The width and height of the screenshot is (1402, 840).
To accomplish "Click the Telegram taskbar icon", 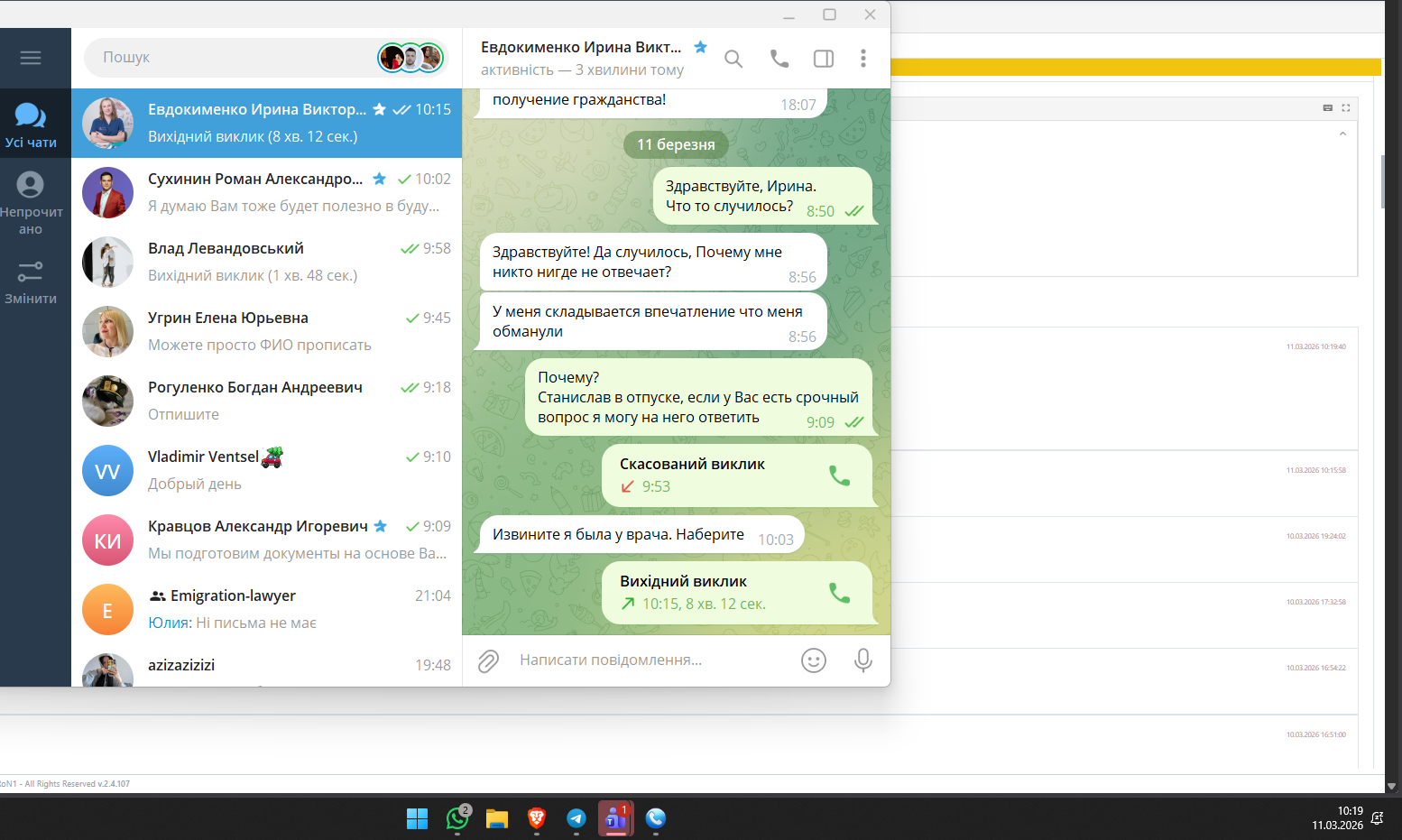I will click(x=576, y=818).
